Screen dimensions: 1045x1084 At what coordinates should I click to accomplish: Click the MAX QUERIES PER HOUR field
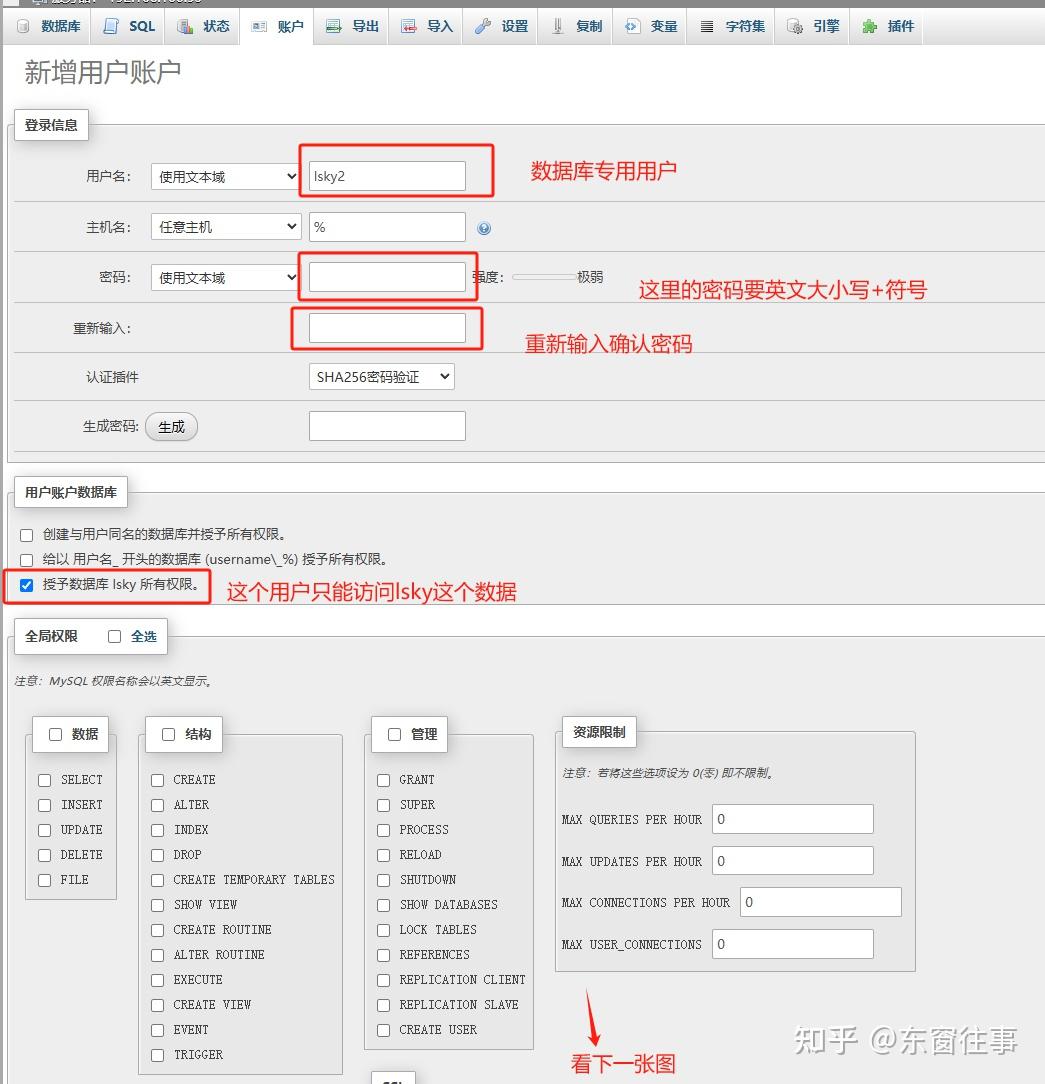(x=792, y=819)
